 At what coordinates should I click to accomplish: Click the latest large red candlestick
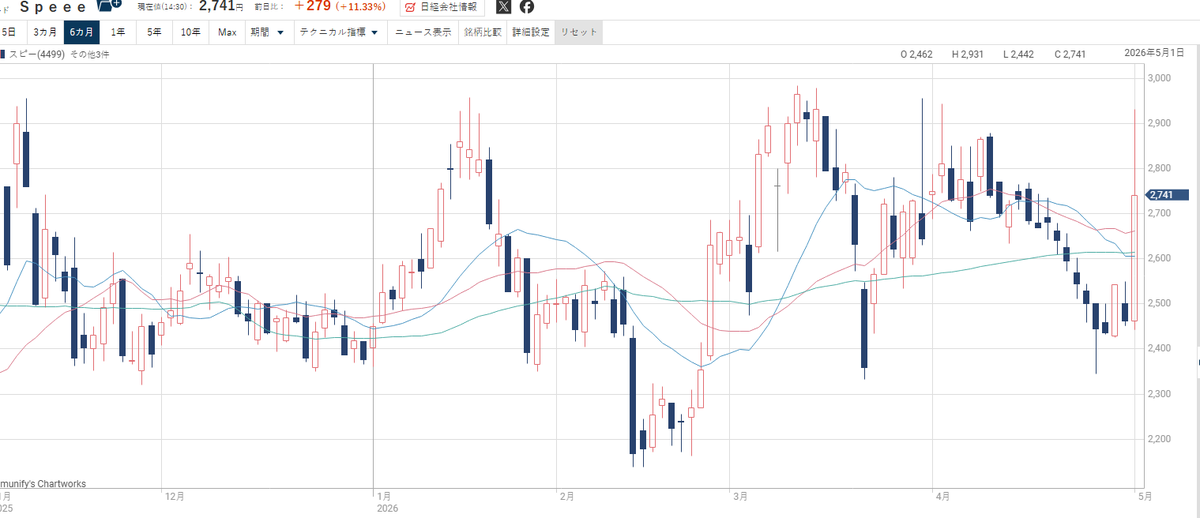1134,259
